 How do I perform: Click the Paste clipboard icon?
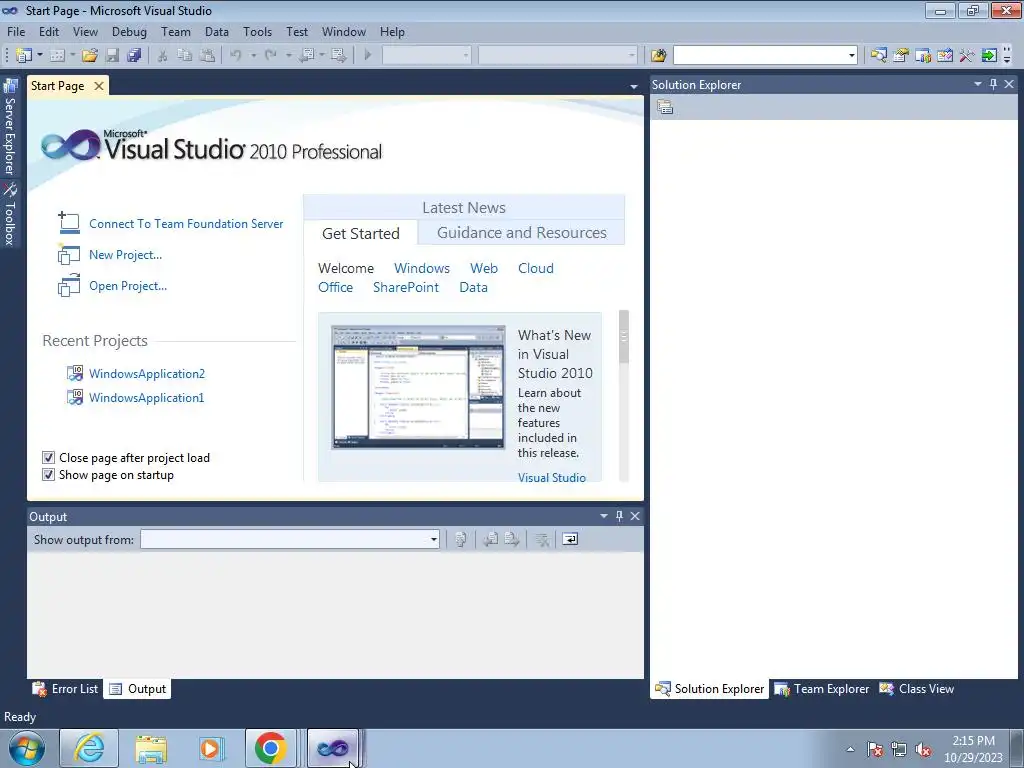(207, 56)
